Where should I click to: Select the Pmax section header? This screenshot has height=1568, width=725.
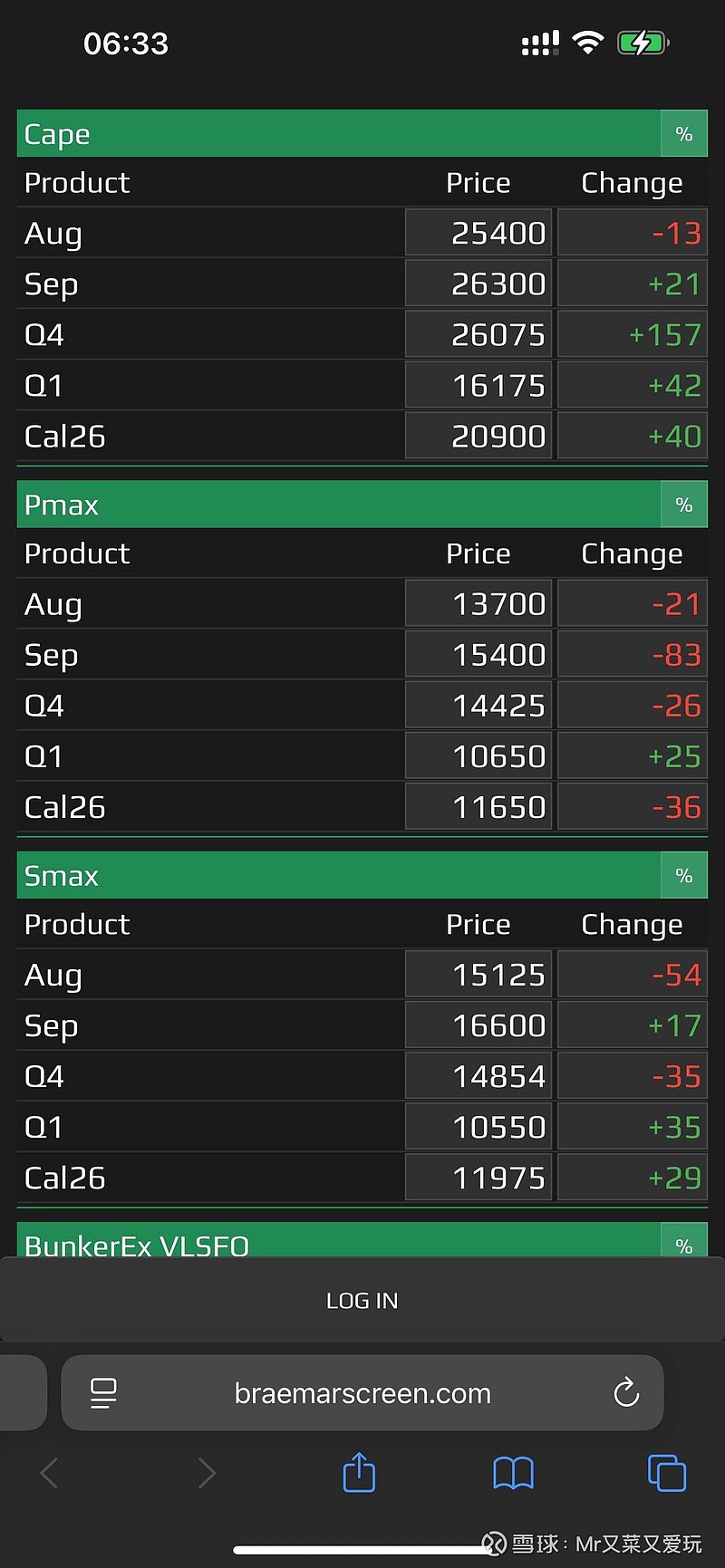[x=339, y=505]
